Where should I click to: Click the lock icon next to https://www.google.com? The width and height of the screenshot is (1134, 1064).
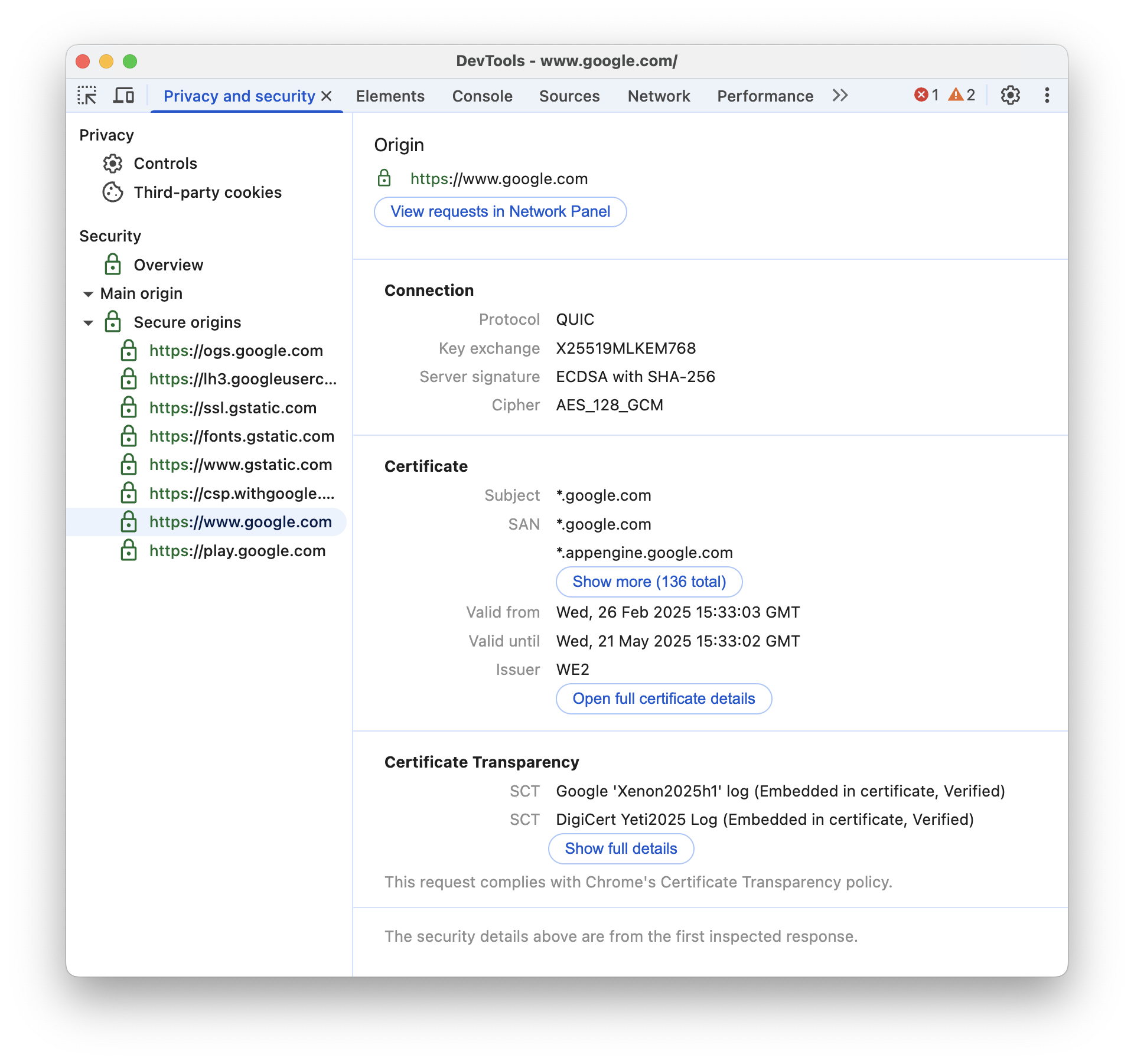[128, 521]
